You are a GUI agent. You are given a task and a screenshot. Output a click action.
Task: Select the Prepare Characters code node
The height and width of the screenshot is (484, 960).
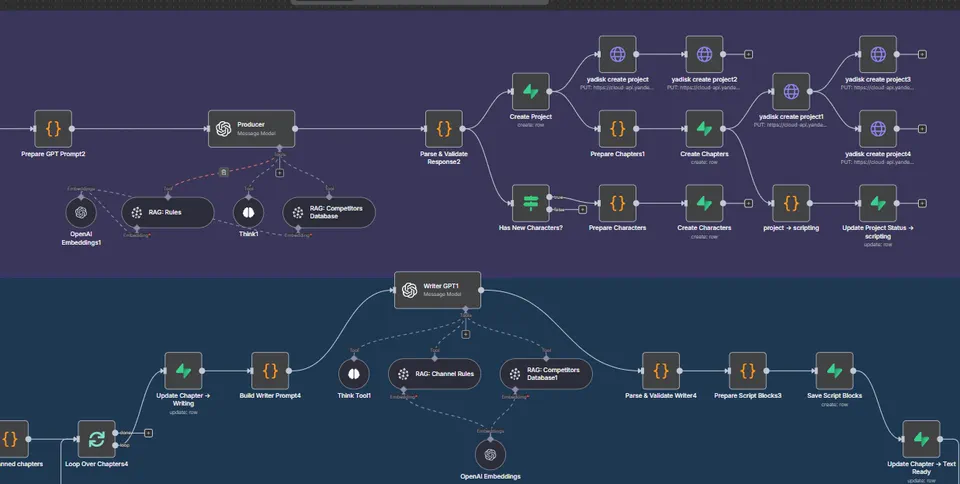(x=618, y=203)
